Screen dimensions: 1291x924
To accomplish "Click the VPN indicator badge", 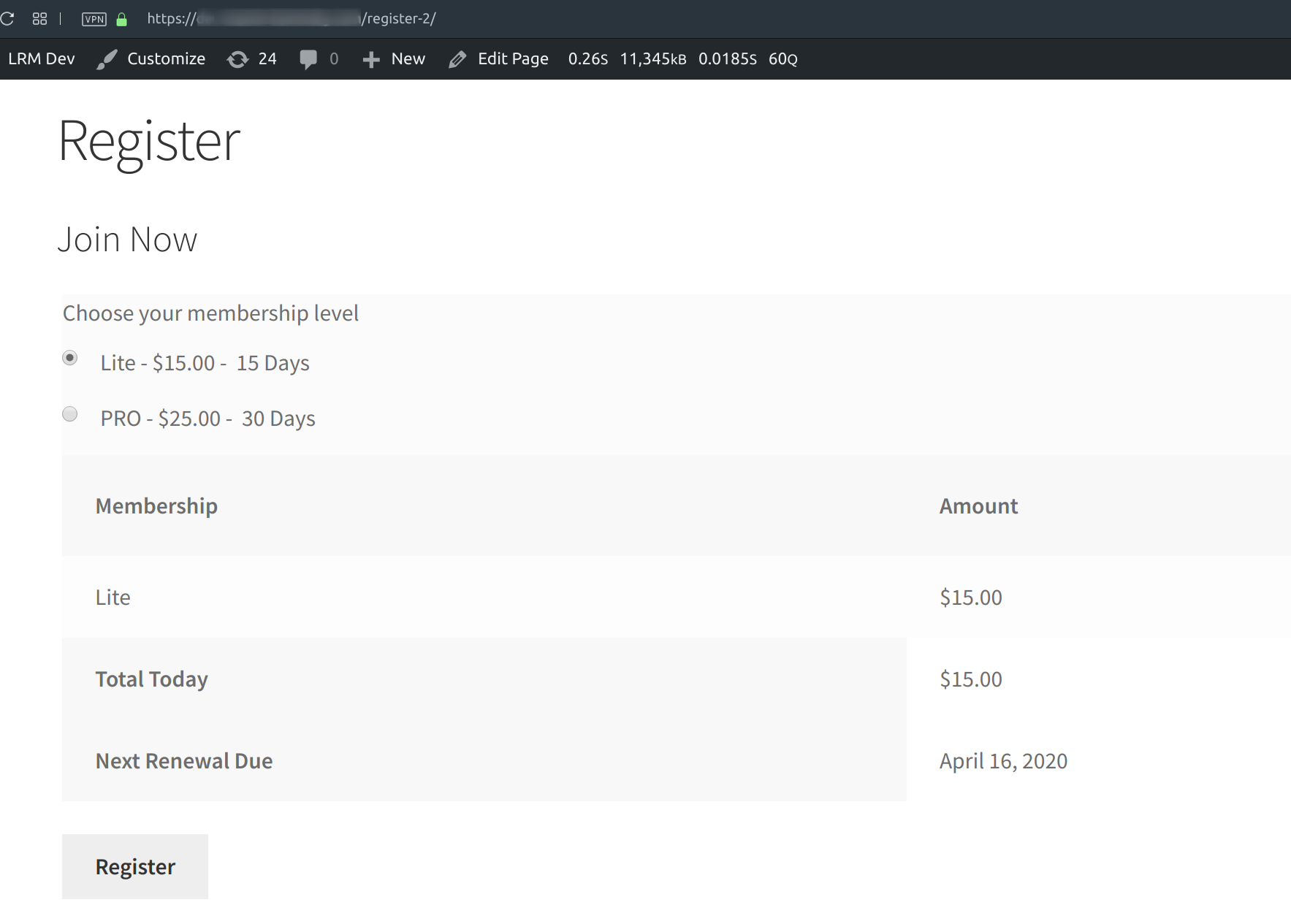I will pos(93,18).
